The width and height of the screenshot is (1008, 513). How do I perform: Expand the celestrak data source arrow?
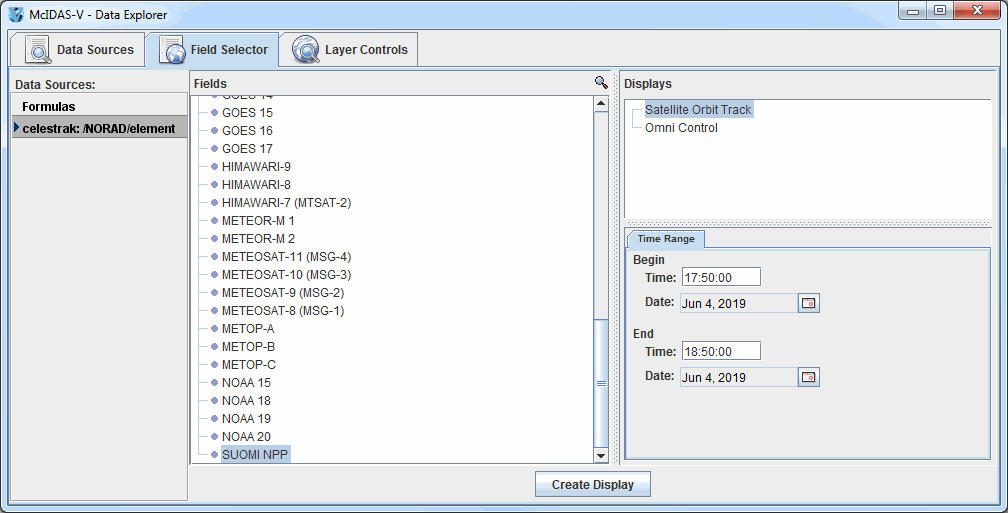(x=17, y=128)
